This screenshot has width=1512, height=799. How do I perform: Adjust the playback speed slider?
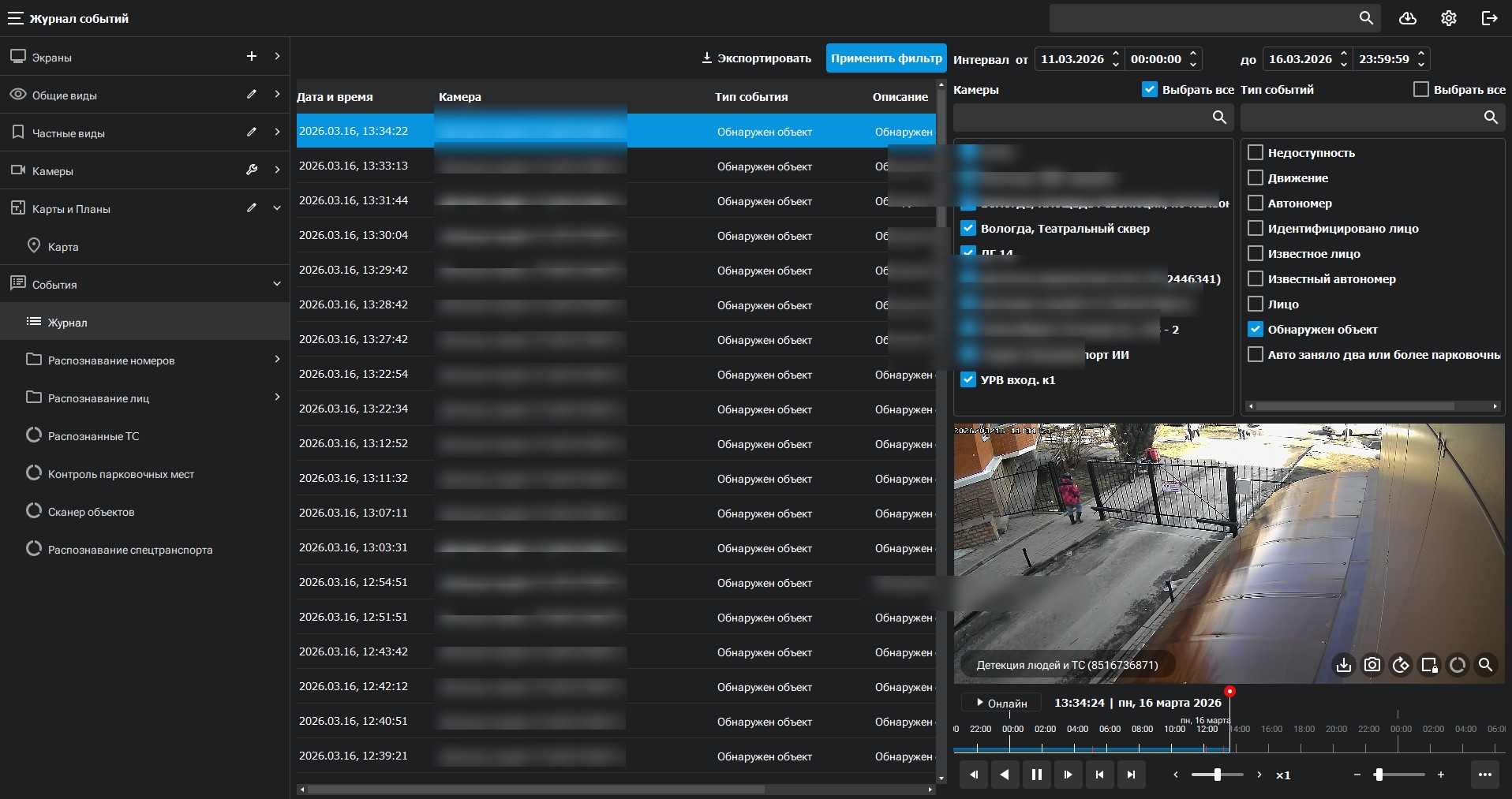point(1217,775)
